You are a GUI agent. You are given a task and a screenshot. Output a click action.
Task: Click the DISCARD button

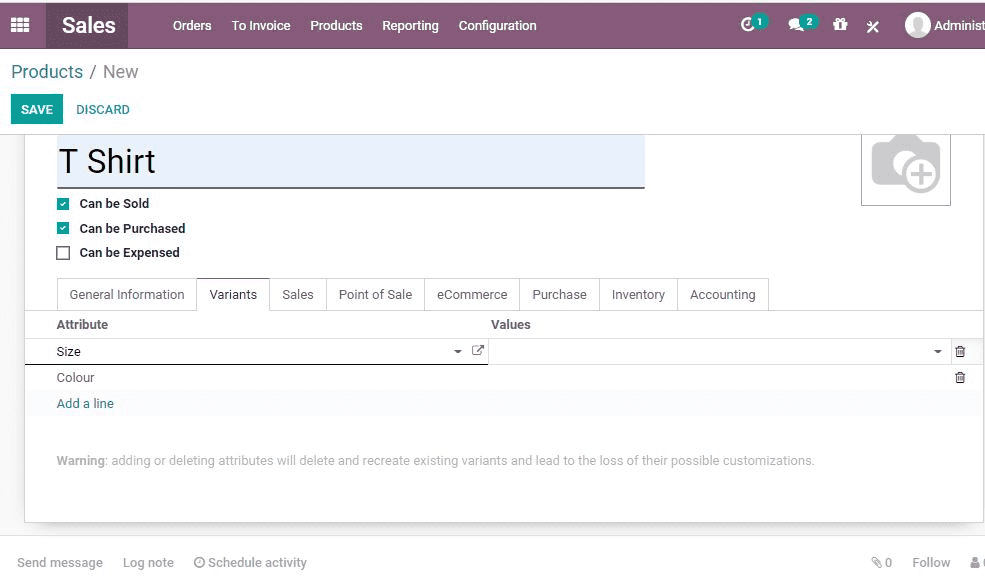102,109
